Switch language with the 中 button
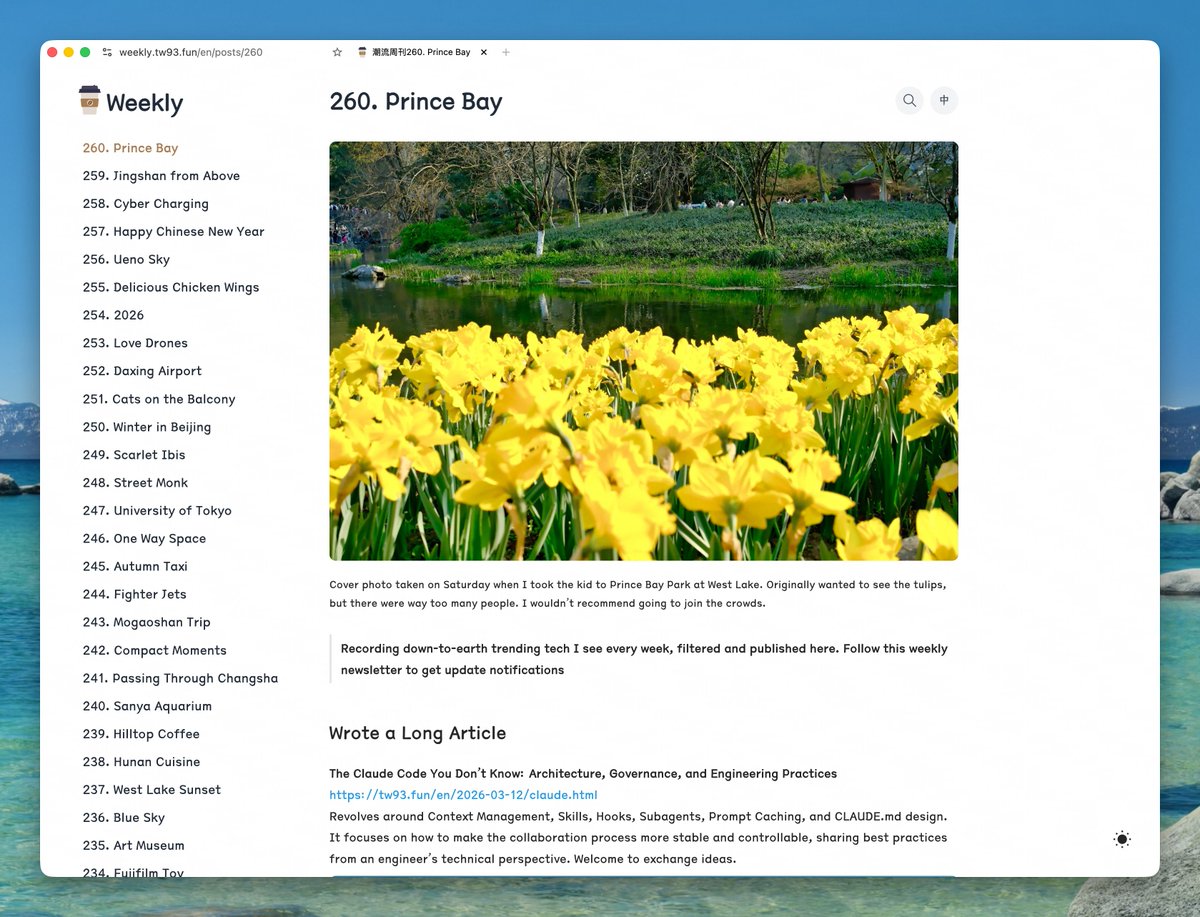The height and width of the screenshot is (917, 1200). (944, 100)
